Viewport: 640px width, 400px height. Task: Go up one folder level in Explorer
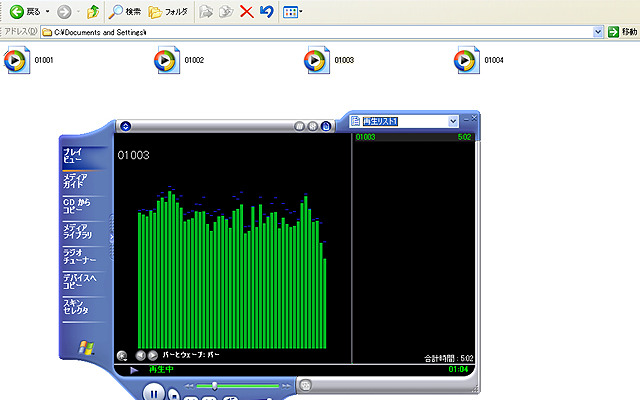[x=93, y=11]
